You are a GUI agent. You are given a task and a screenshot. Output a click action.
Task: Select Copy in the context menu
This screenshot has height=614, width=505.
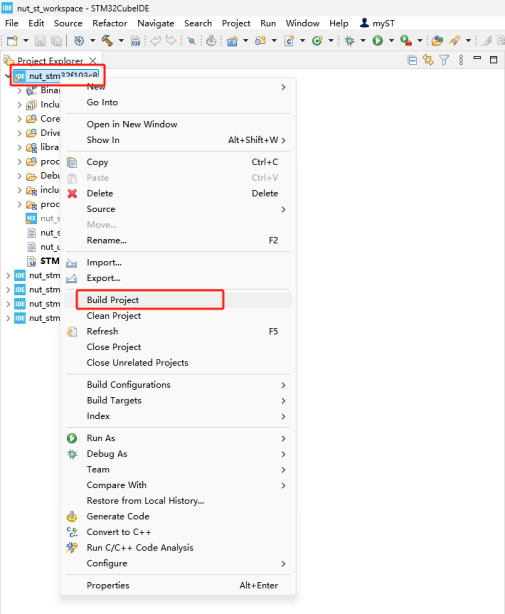tap(178, 162)
